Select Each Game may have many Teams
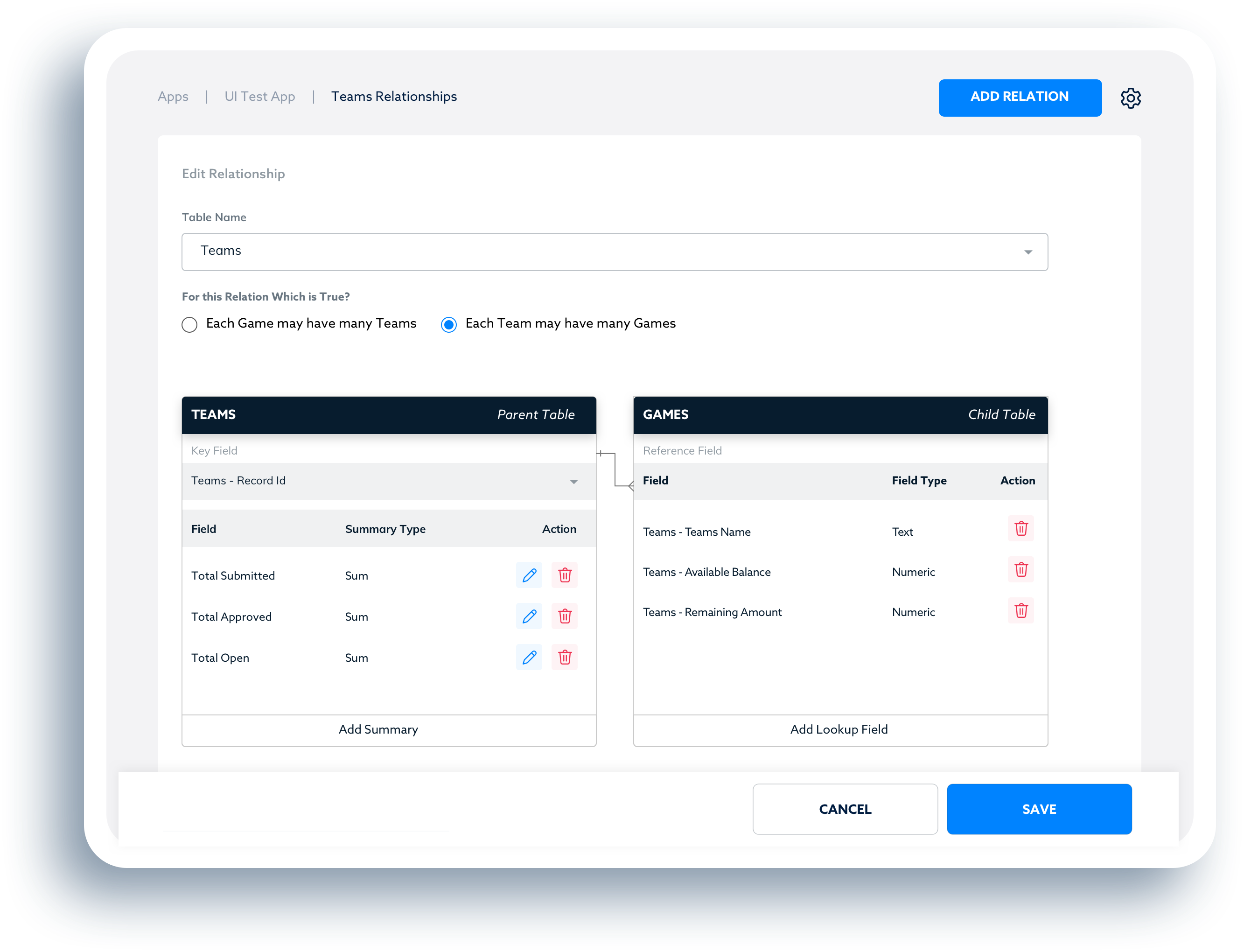 click(x=190, y=325)
